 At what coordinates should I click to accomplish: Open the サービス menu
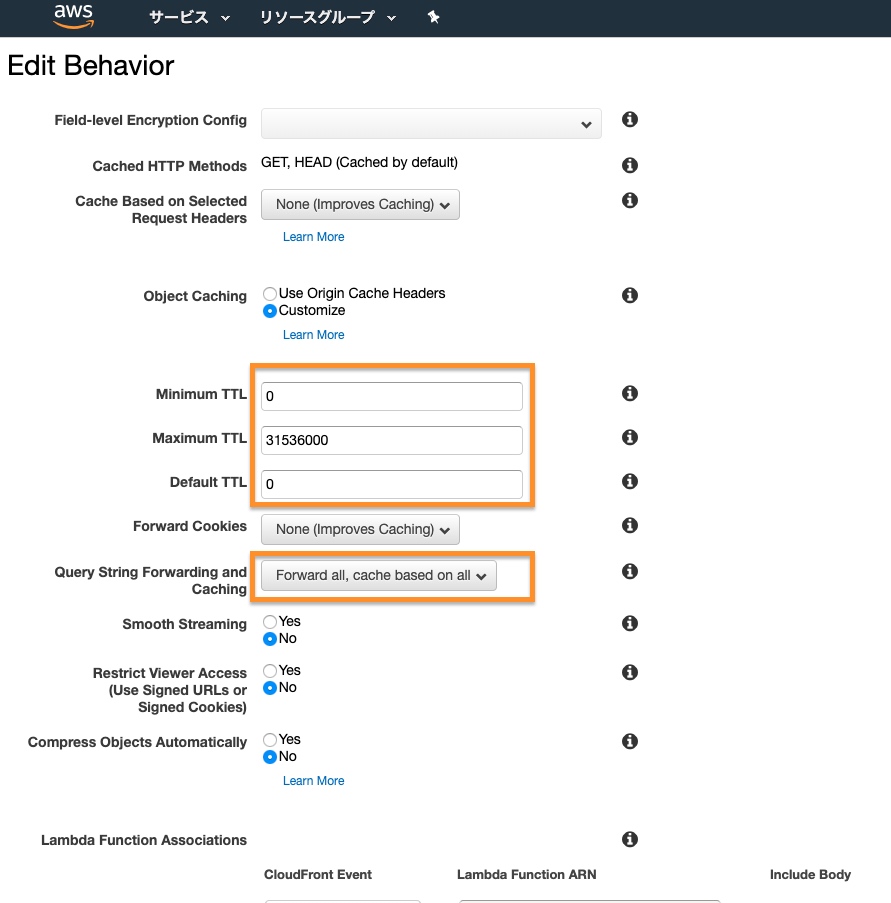coord(189,17)
